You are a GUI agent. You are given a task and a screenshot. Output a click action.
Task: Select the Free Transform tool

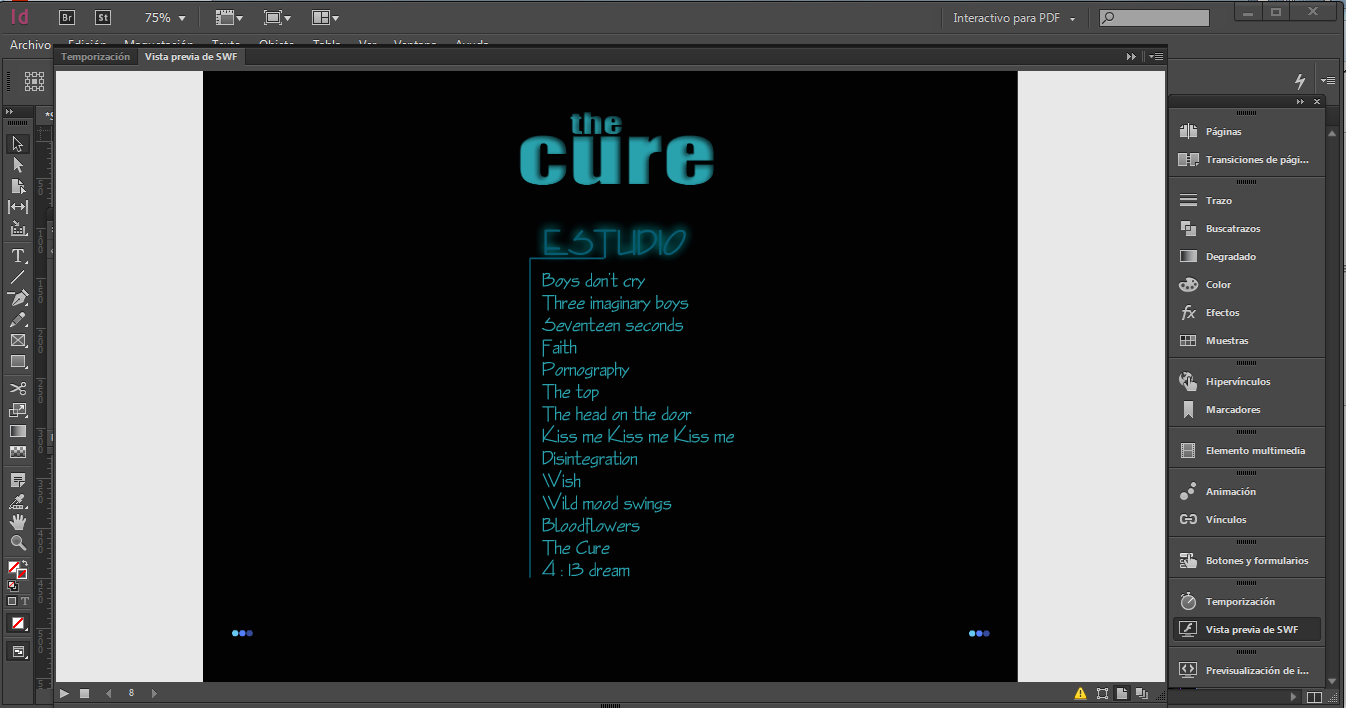point(18,410)
